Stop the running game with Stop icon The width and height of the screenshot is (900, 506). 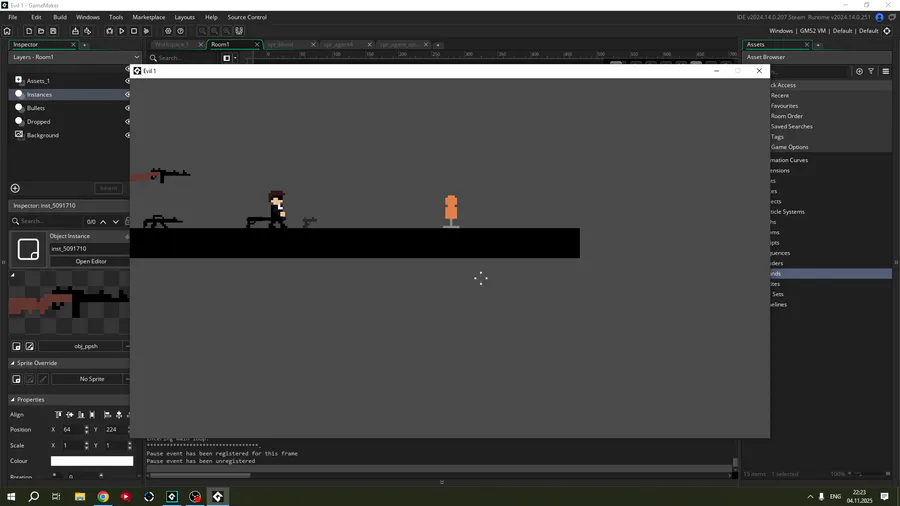(134, 31)
